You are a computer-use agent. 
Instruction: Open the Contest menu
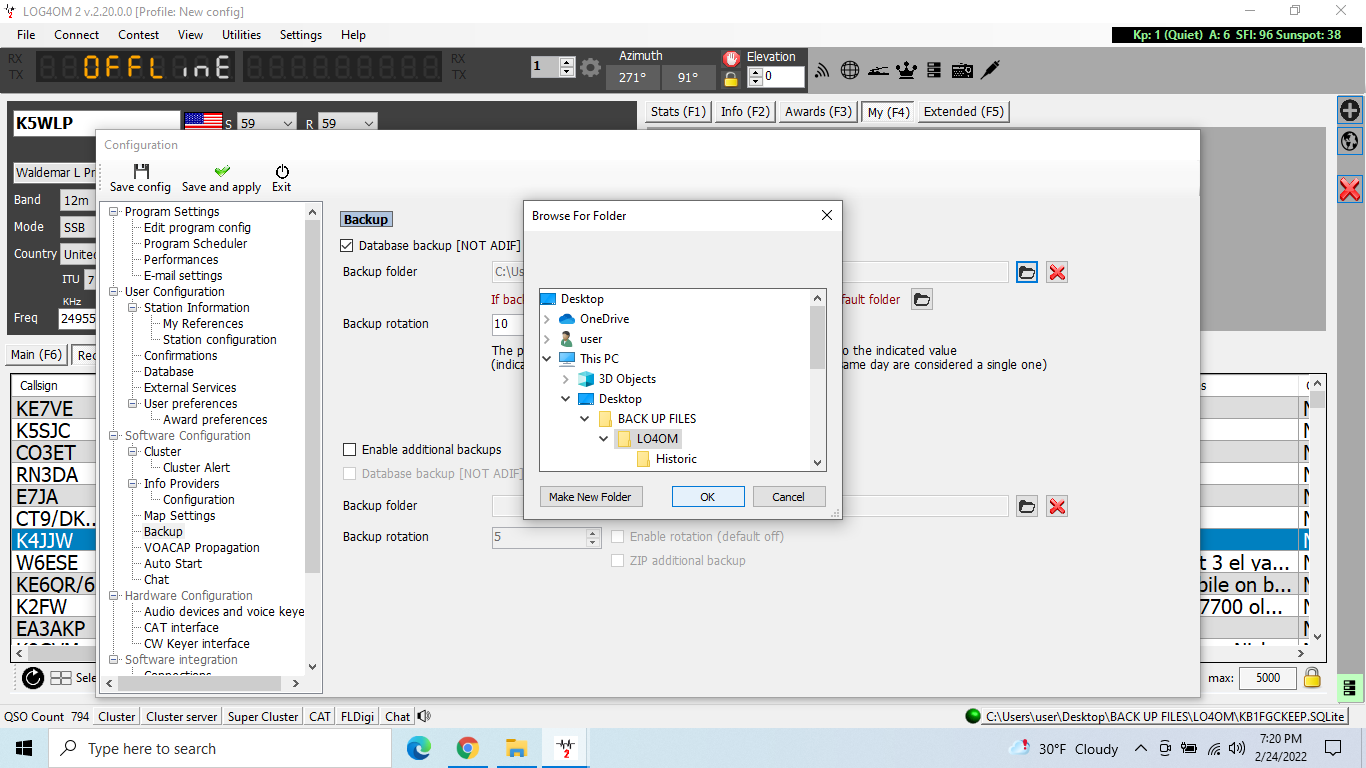tap(138, 34)
